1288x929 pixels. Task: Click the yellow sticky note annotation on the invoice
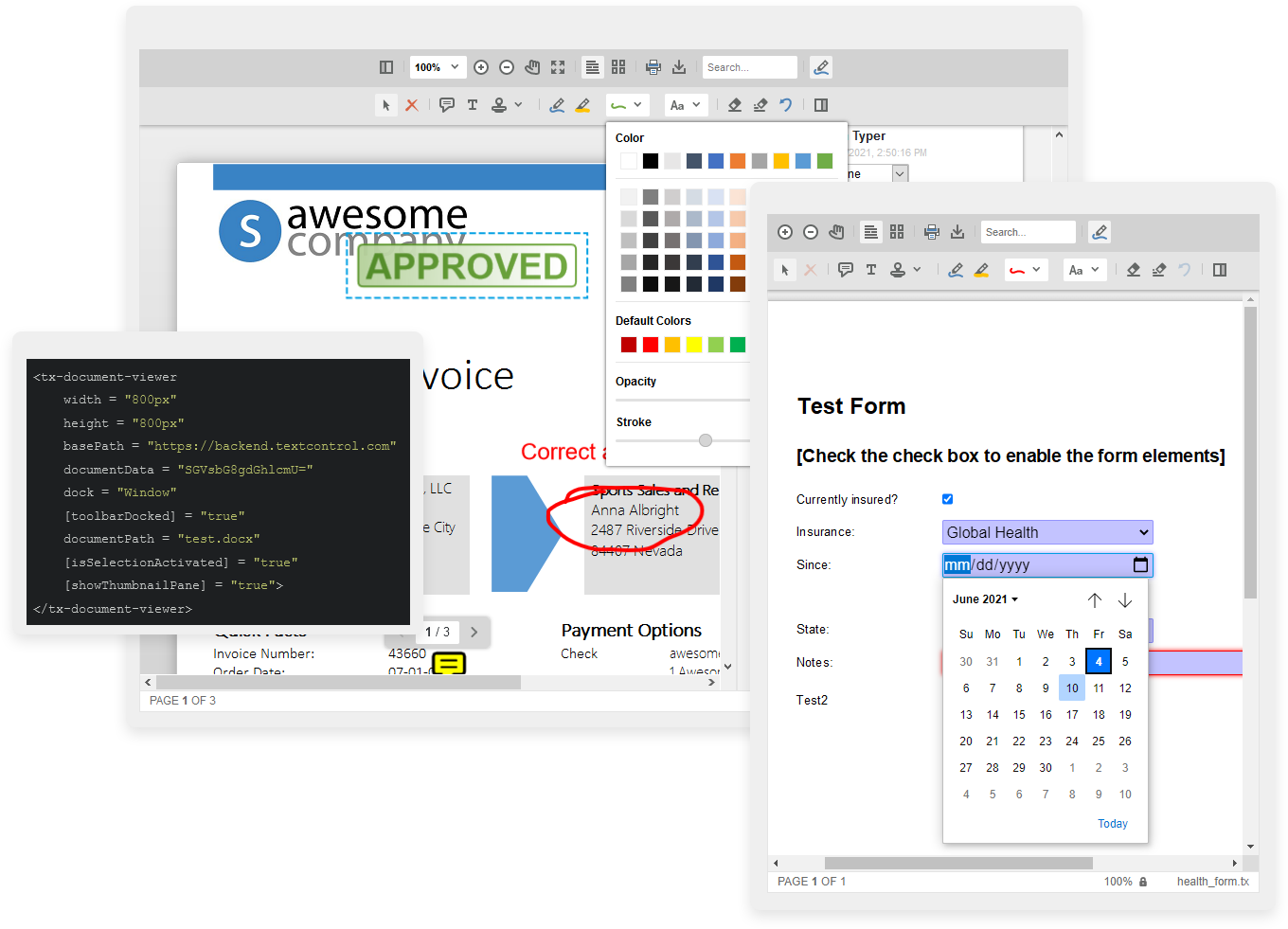[450, 664]
